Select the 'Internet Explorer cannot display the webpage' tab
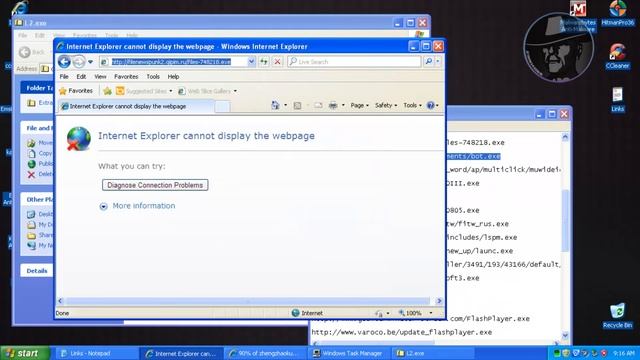The width and height of the screenshot is (640, 360). coord(136,106)
